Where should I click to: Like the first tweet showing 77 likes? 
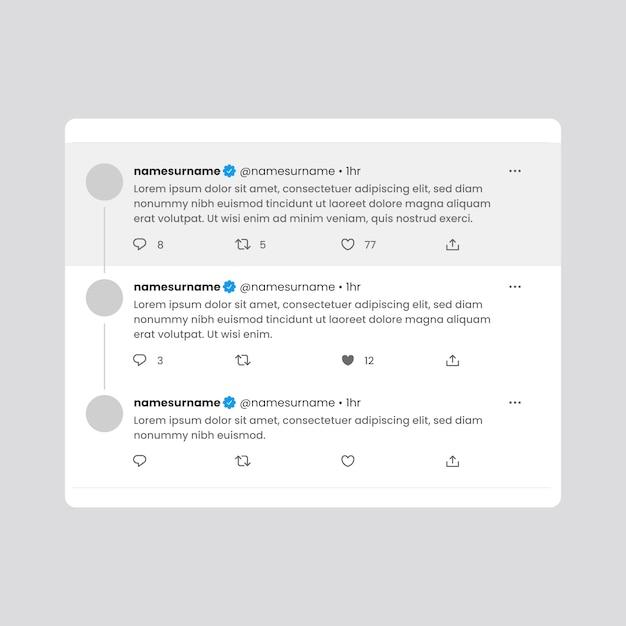pyautogui.click(x=348, y=244)
